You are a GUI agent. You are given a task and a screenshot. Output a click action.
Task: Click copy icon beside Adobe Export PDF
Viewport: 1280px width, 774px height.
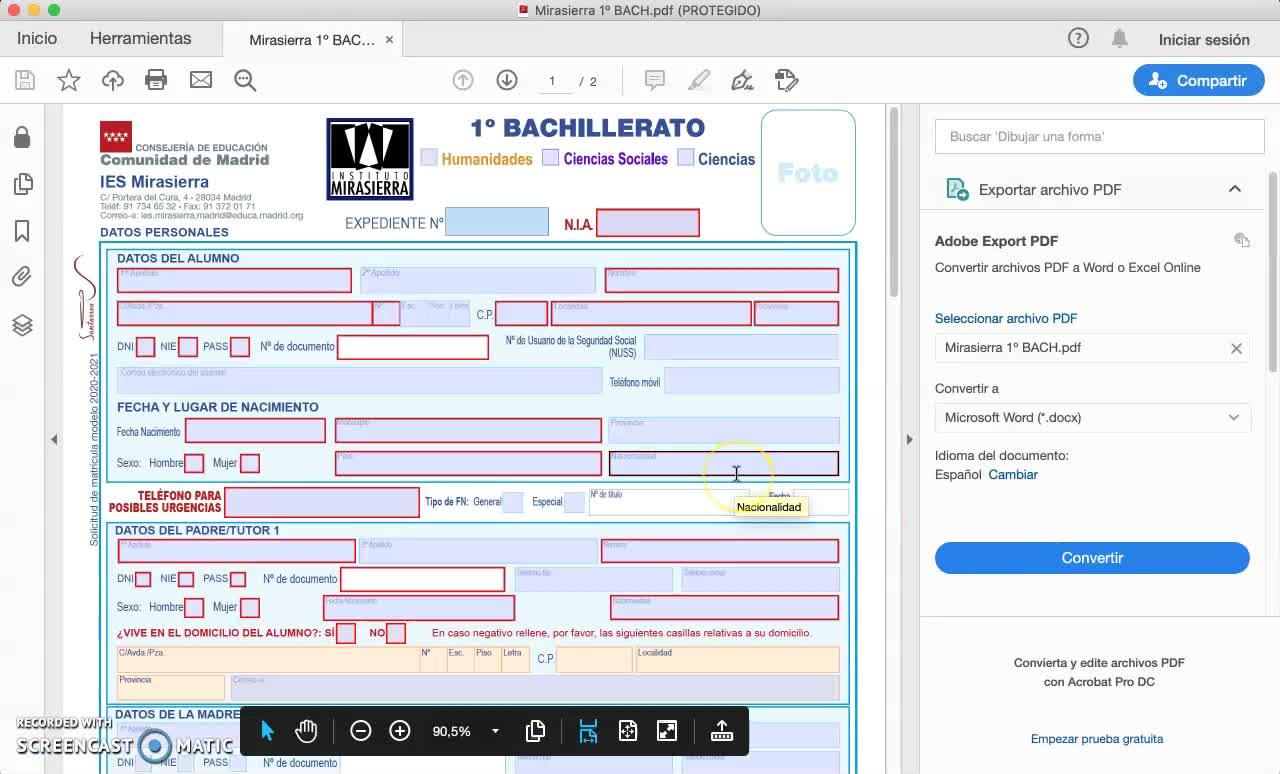click(1242, 240)
